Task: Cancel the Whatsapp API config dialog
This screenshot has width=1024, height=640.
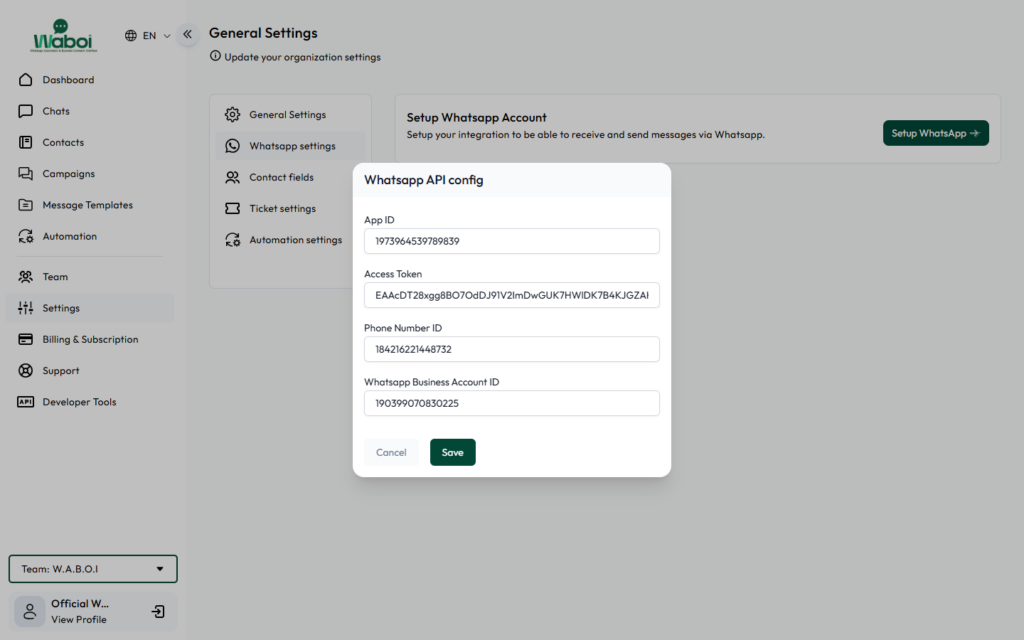Action: pyautogui.click(x=391, y=453)
